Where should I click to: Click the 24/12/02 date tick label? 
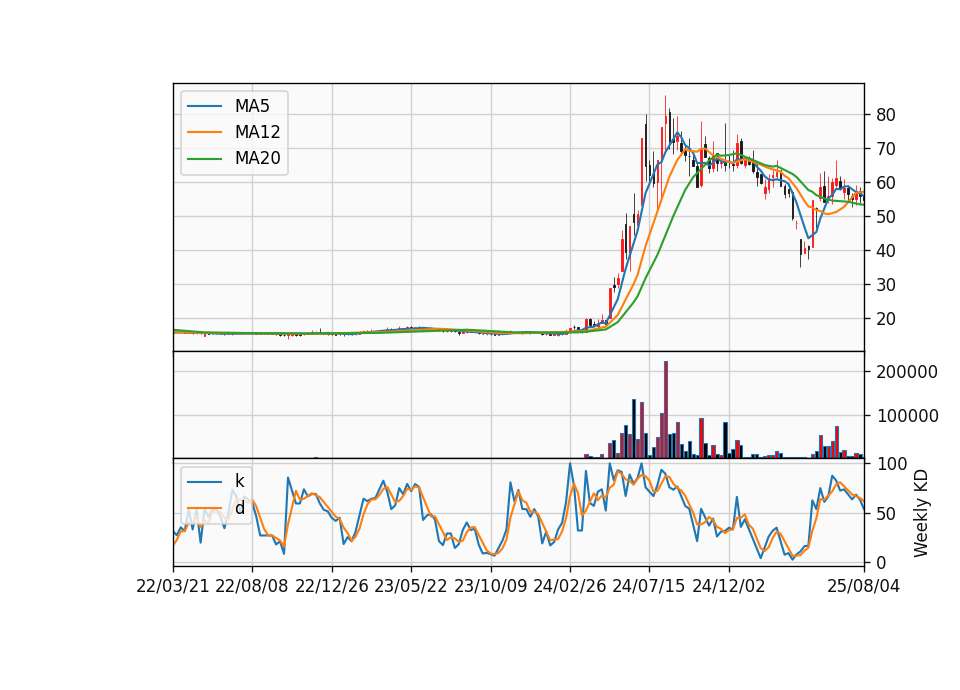pos(729,586)
